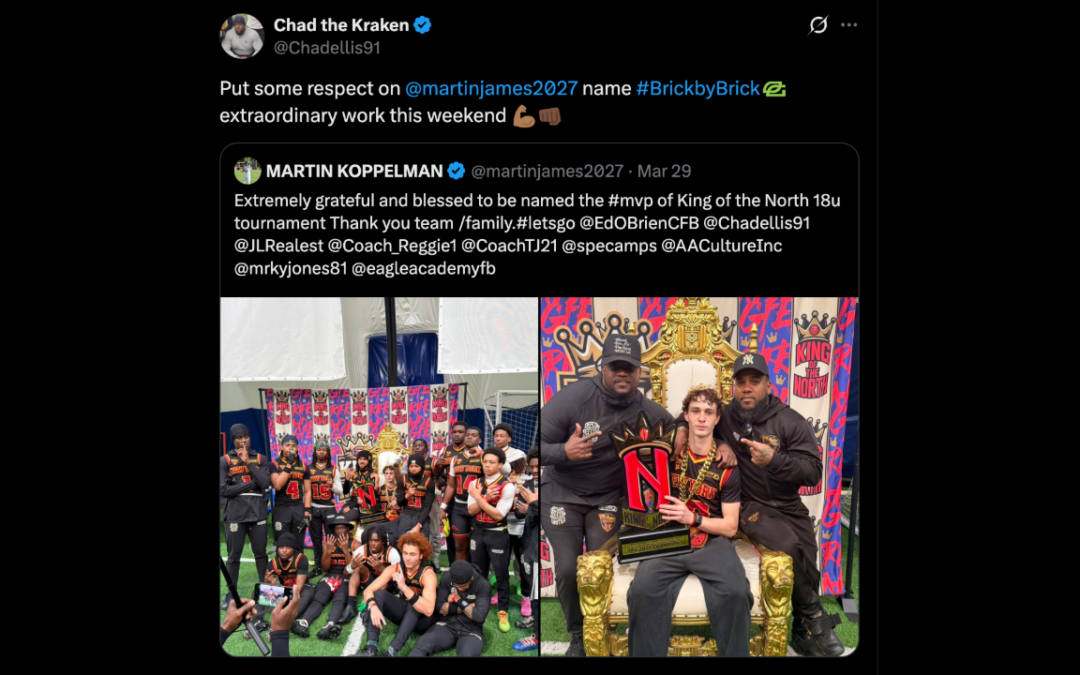Click Martin Koppelman's small profile avatar
The width and height of the screenshot is (1080, 675).
point(247,171)
